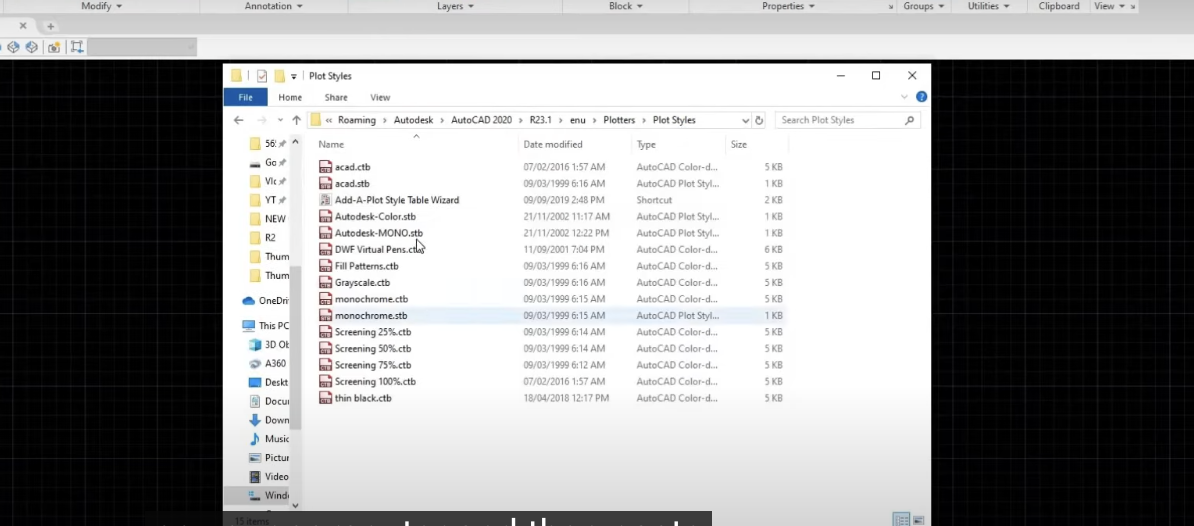Expand the AutoCAD Properties panel

pyautogui.click(x=788, y=6)
